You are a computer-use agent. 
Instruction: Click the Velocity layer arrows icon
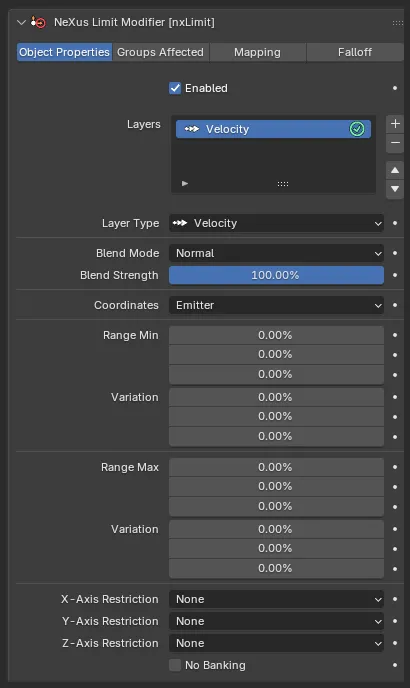(191, 129)
